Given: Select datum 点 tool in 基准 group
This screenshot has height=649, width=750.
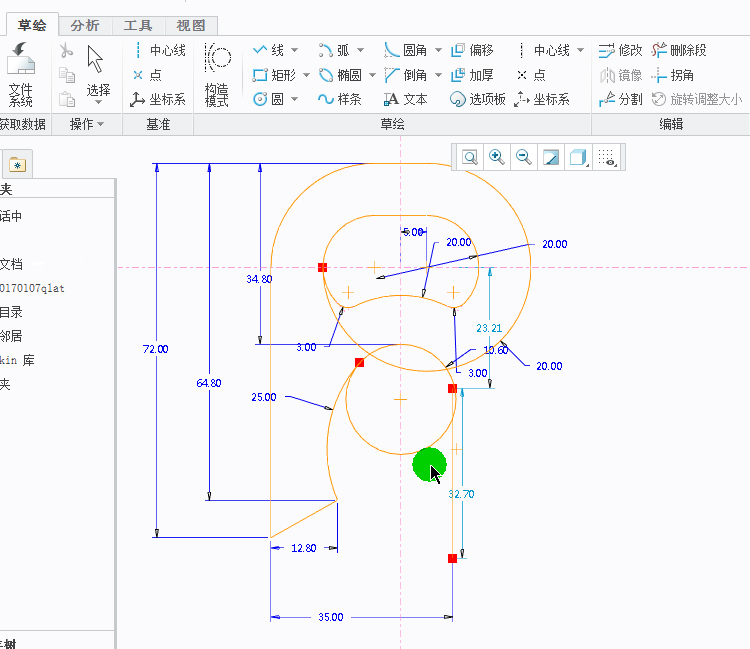Looking at the screenshot, I should (148, 75).
